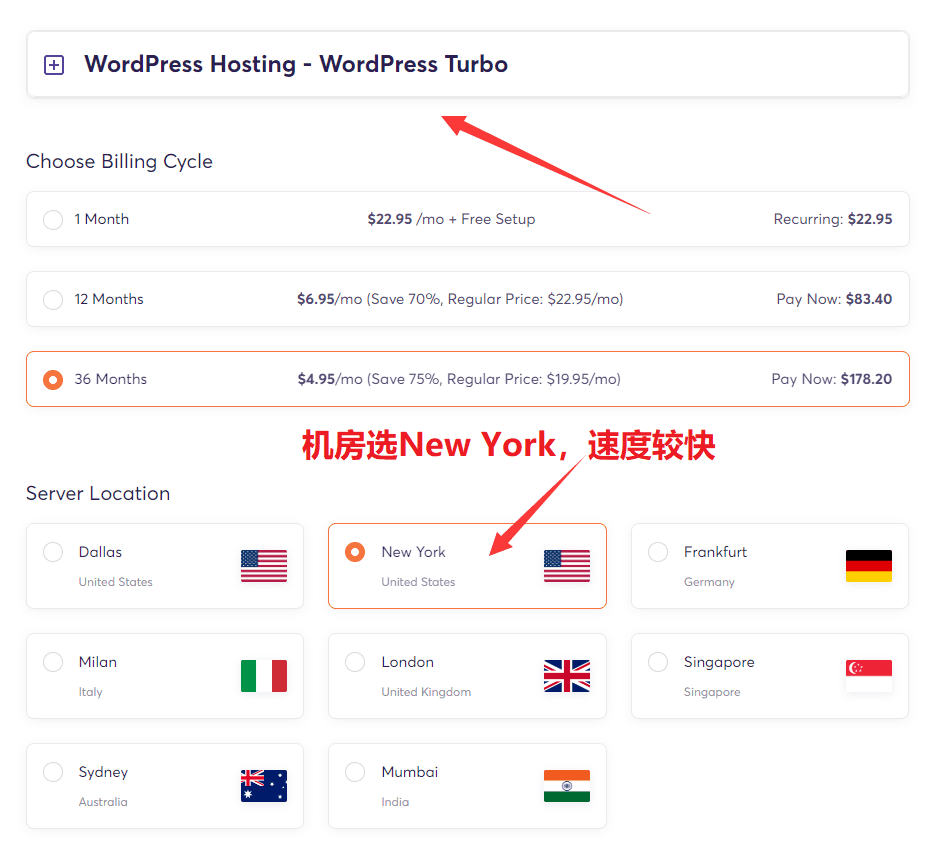
Task: Select the 12 Months billing radio button
Action: 53,299
